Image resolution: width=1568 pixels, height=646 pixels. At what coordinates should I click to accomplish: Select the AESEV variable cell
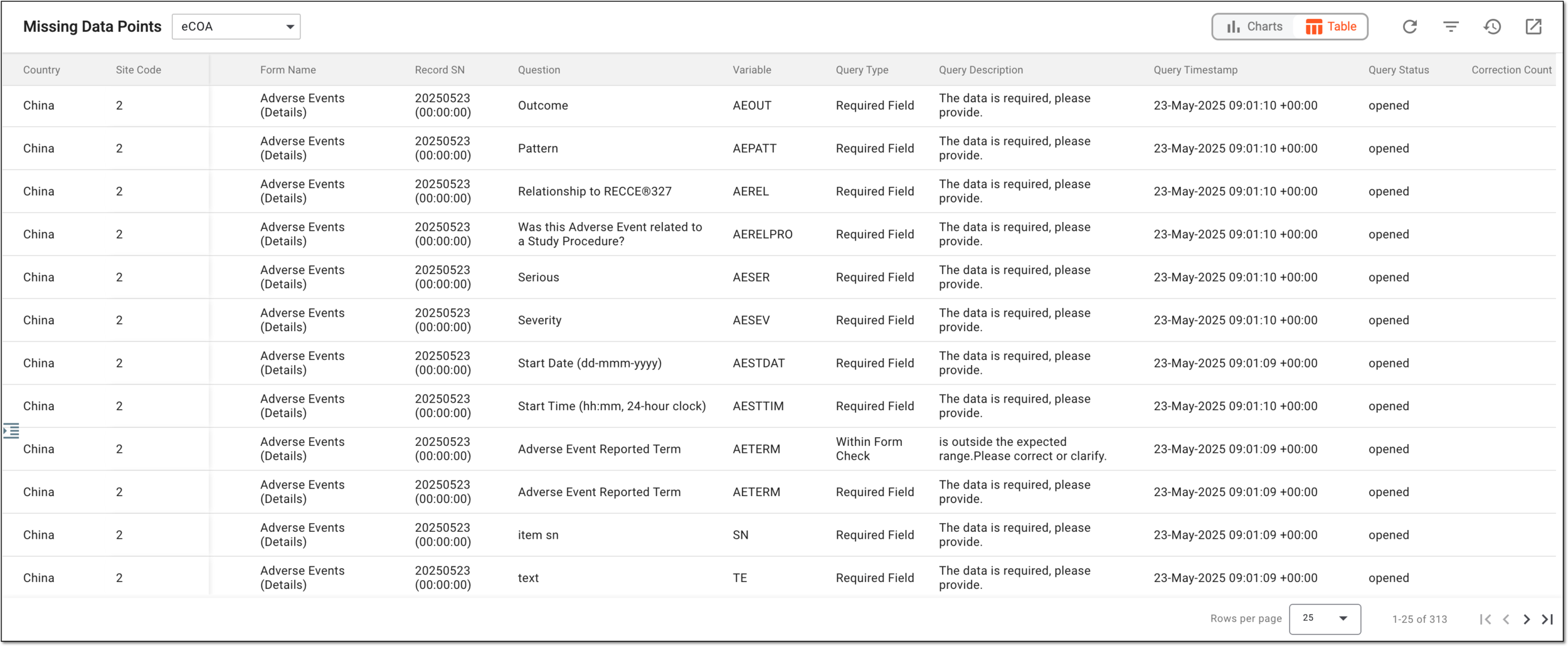coord(751,320)
